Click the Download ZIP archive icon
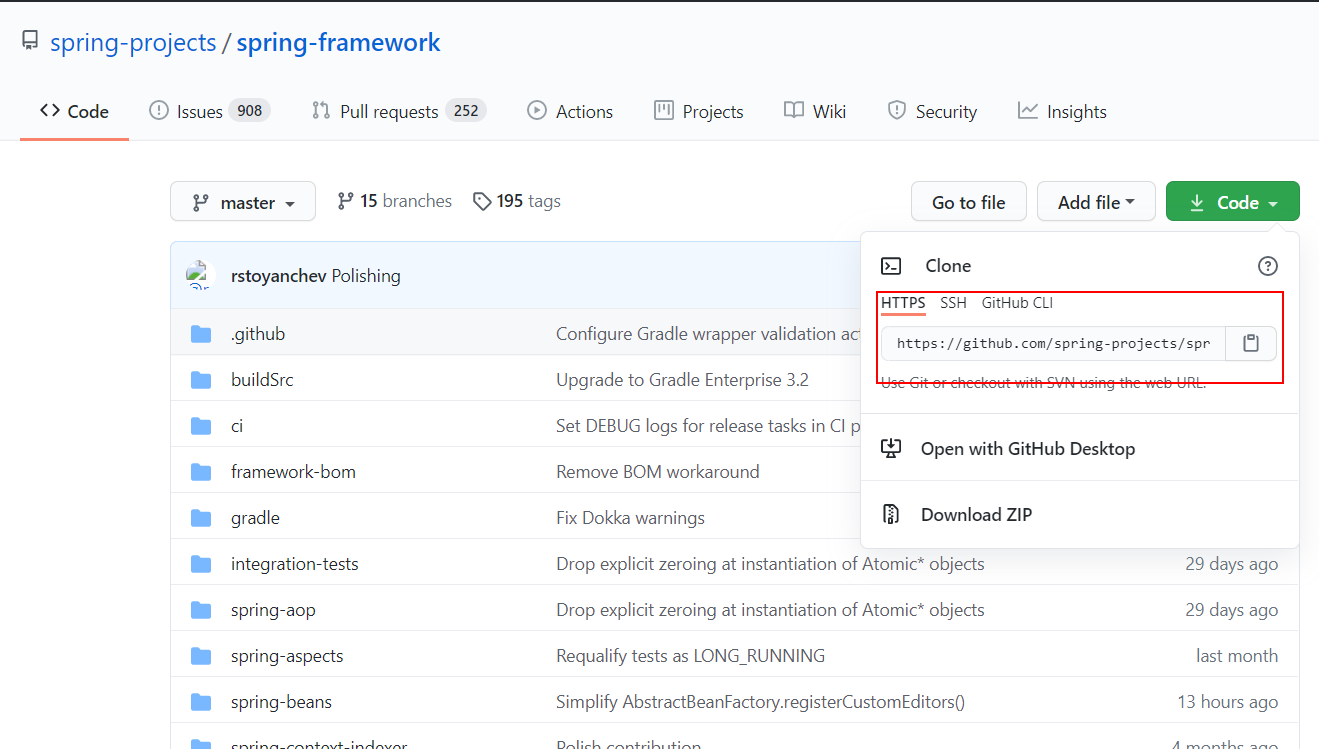 (x=890, y=515)
